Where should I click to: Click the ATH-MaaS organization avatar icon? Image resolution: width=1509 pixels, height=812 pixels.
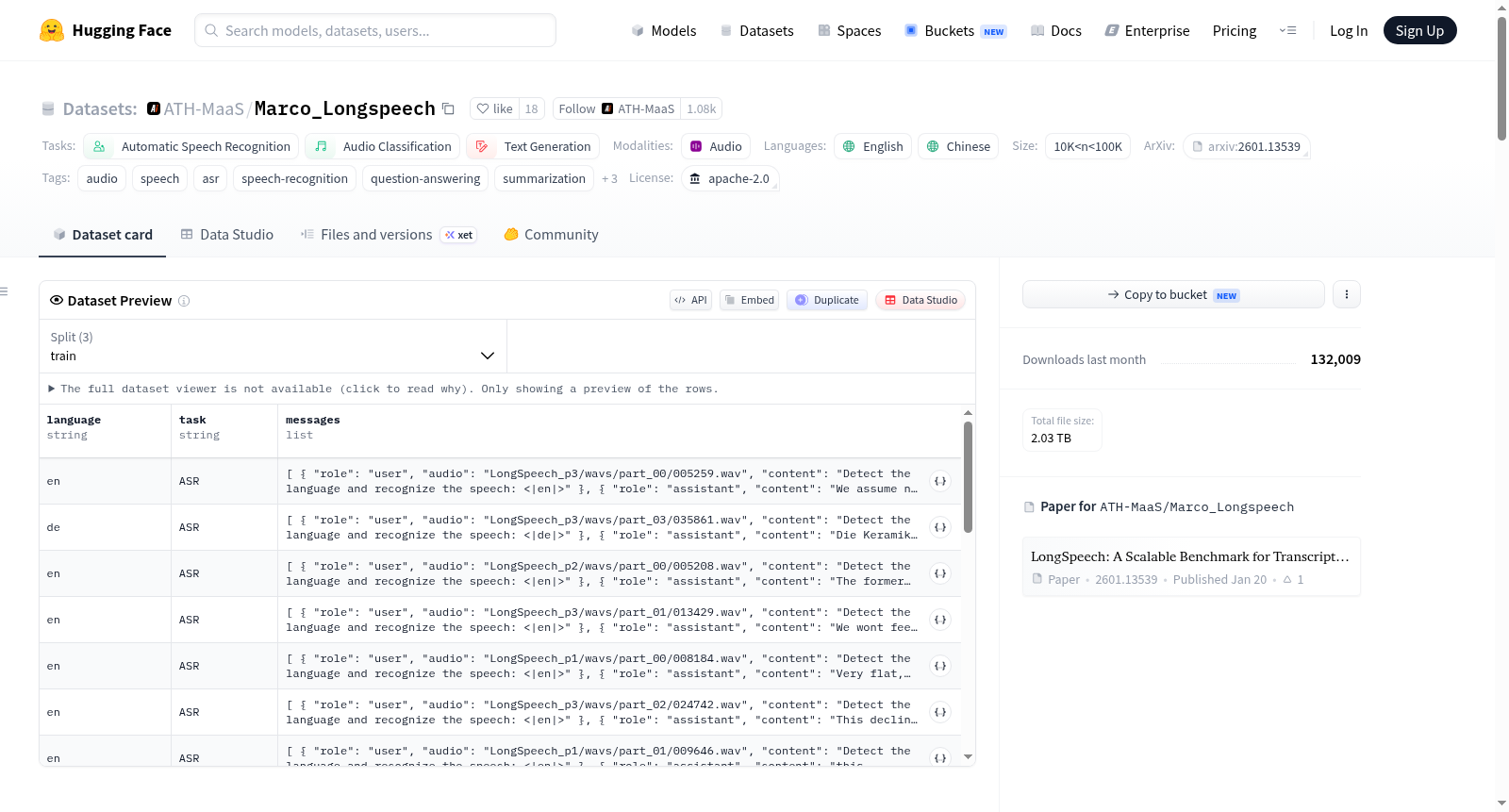tap(154, 108)
